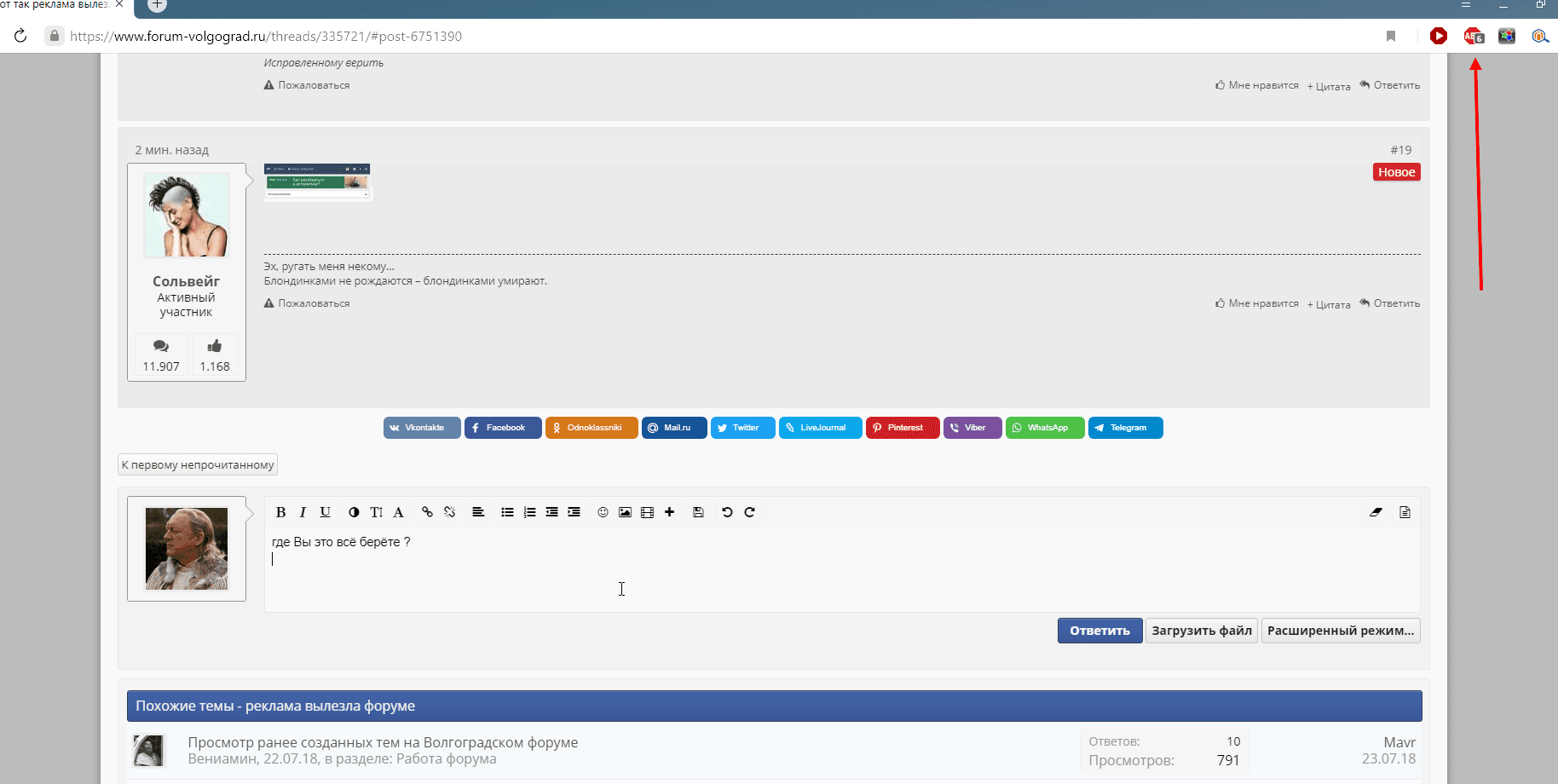
Task: Like post #19 with Мне нравится
Action: 1257,303
